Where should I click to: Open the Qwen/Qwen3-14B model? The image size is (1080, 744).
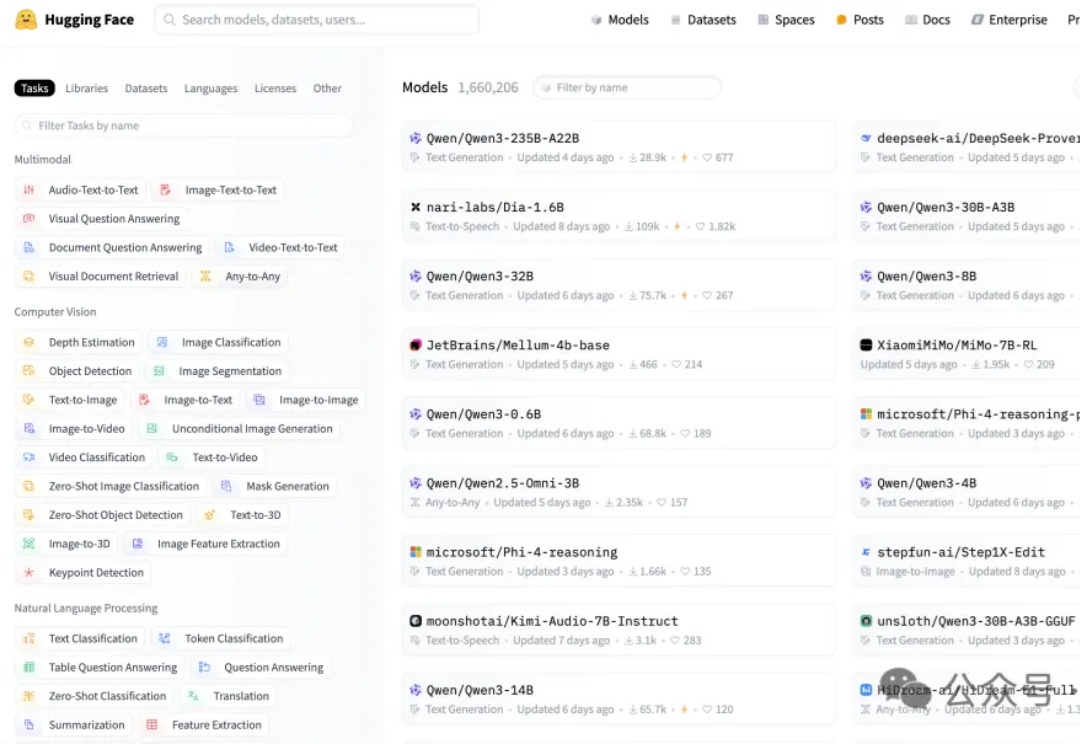coord(619,699)
